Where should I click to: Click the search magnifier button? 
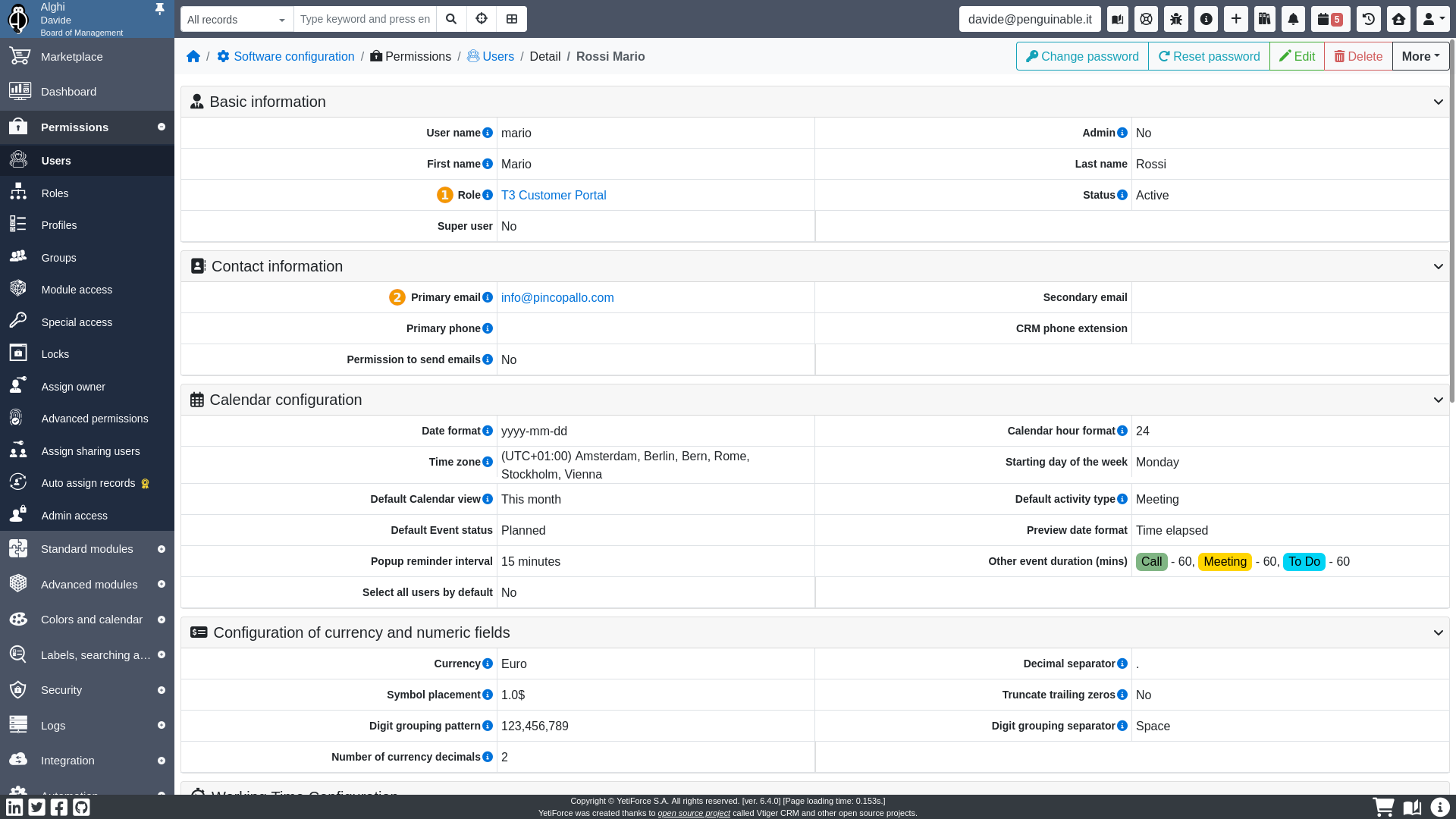tap(451, 19)
